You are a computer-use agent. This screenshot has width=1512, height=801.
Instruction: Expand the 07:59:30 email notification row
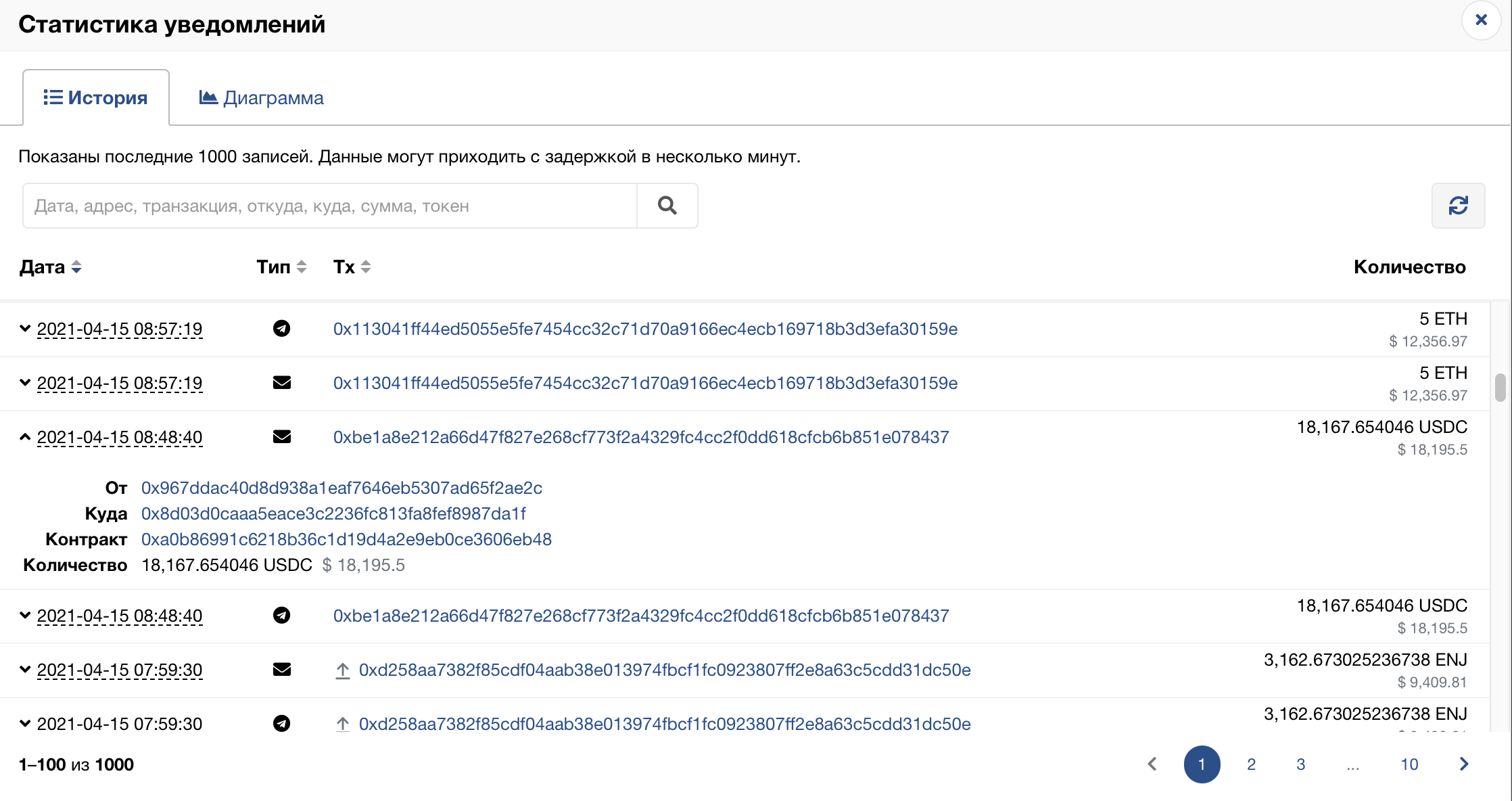point(25,670)
